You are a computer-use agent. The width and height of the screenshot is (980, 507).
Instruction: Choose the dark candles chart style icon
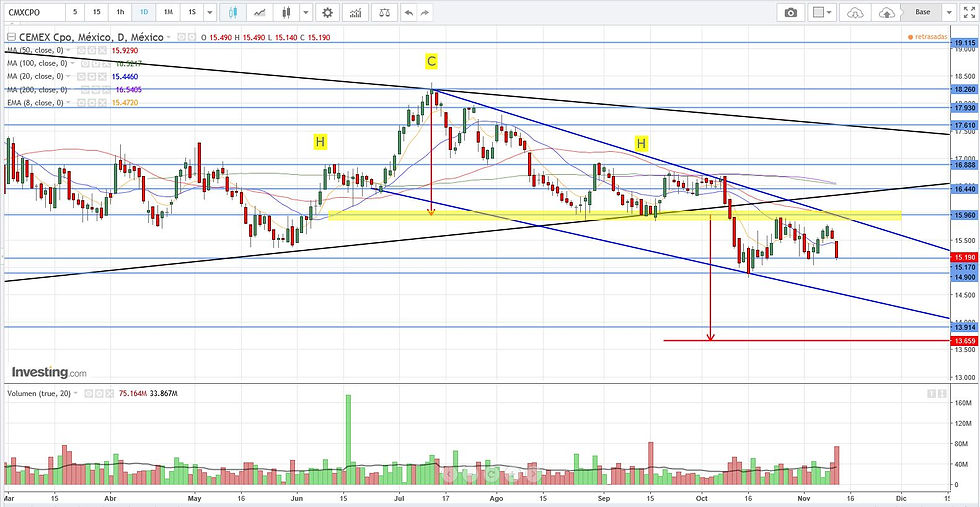pos(286,12)
